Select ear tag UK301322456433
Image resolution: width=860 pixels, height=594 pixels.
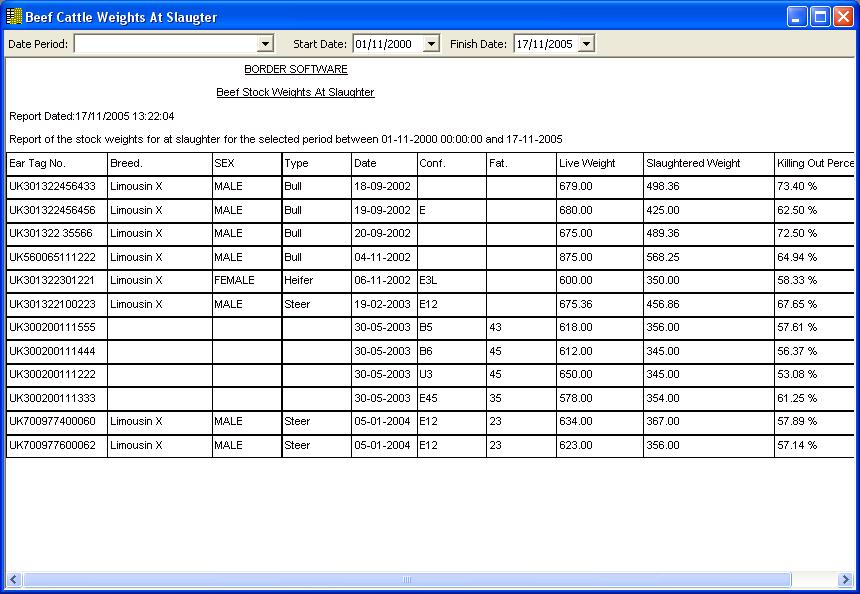pyautogui.click(x=52, y=186)
